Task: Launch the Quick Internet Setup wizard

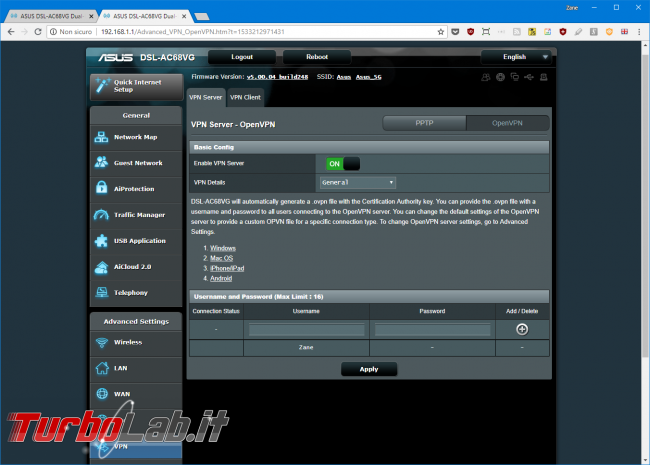Action: point(136,87)
